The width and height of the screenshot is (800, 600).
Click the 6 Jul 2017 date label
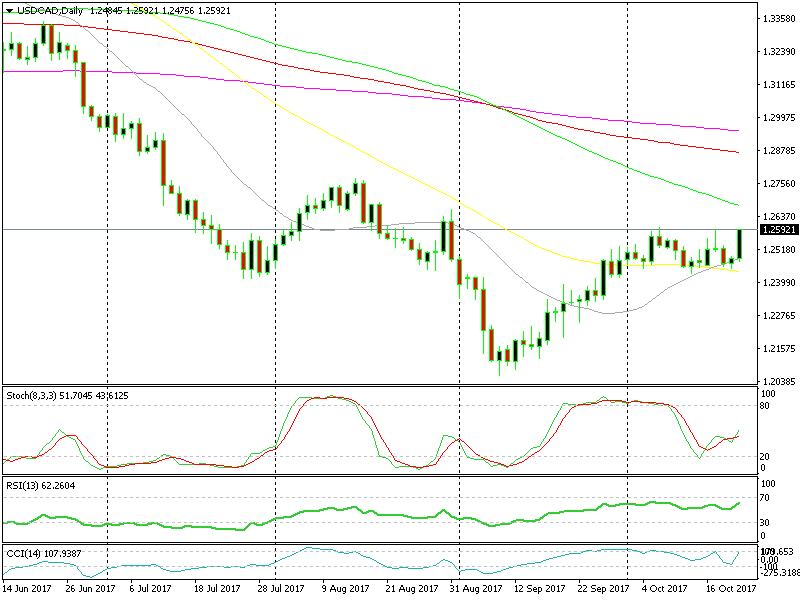[150, 588]
